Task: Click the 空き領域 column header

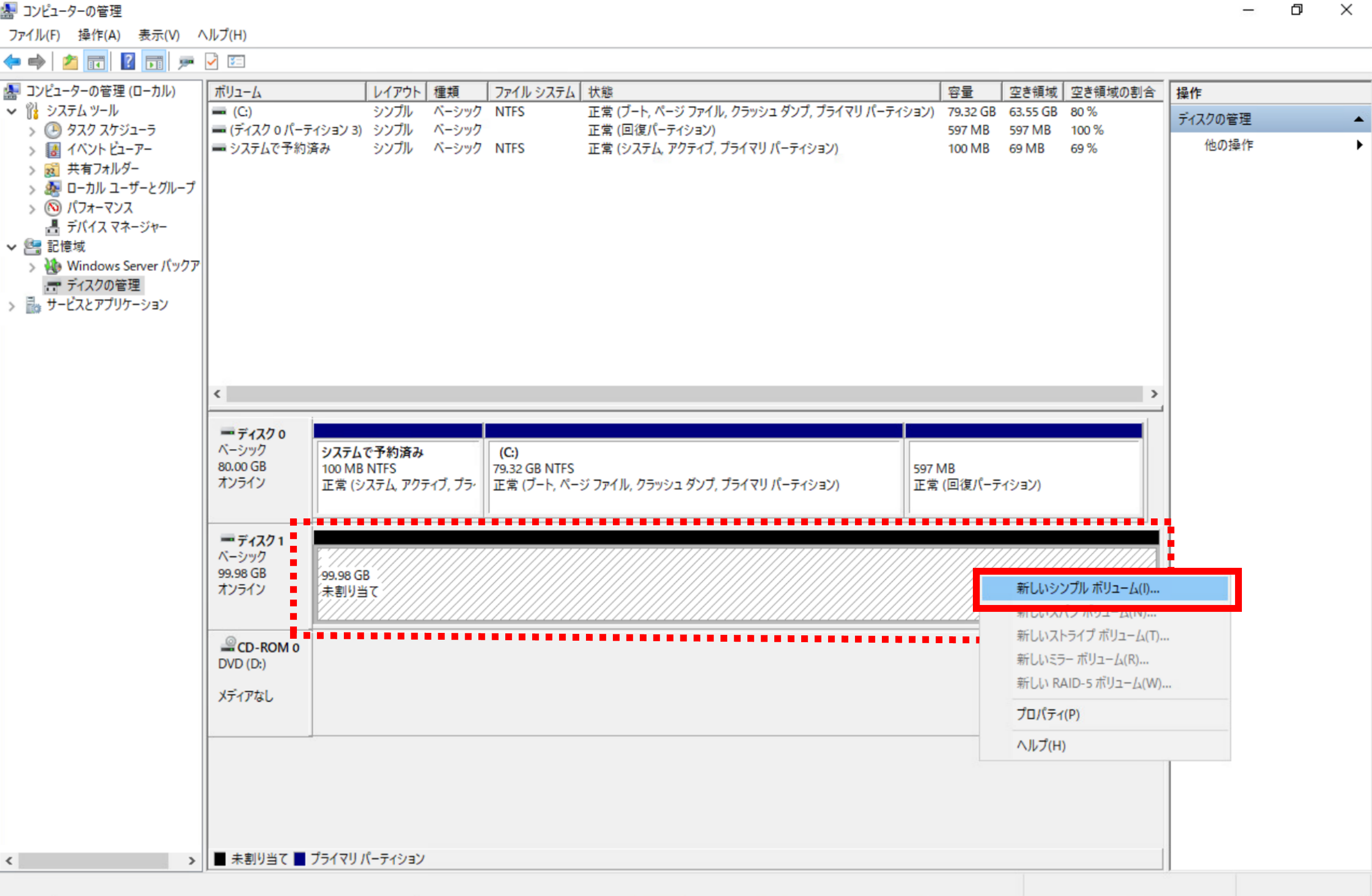Action: (x=1032, y=92)
